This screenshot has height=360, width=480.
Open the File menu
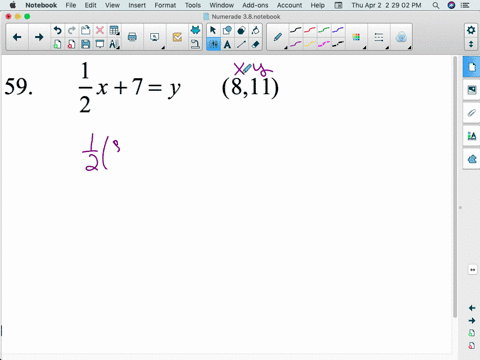tap(71, 5)
